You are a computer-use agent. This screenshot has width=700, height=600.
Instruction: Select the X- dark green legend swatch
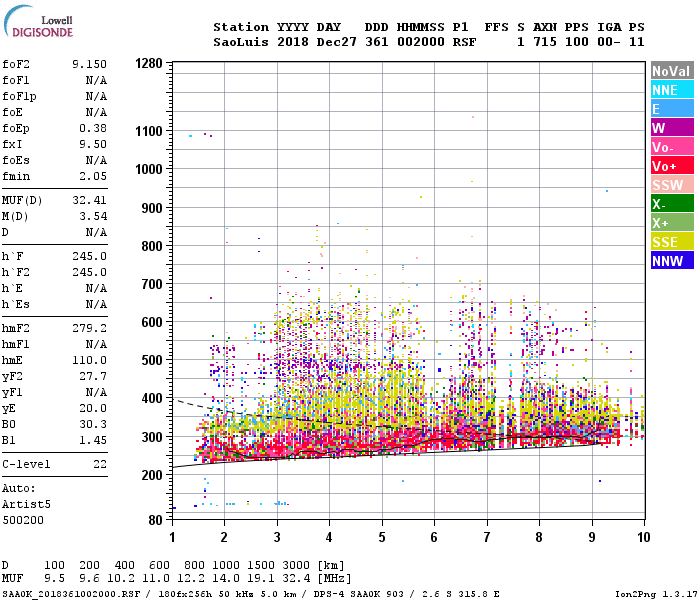click(x=672, y=204)
